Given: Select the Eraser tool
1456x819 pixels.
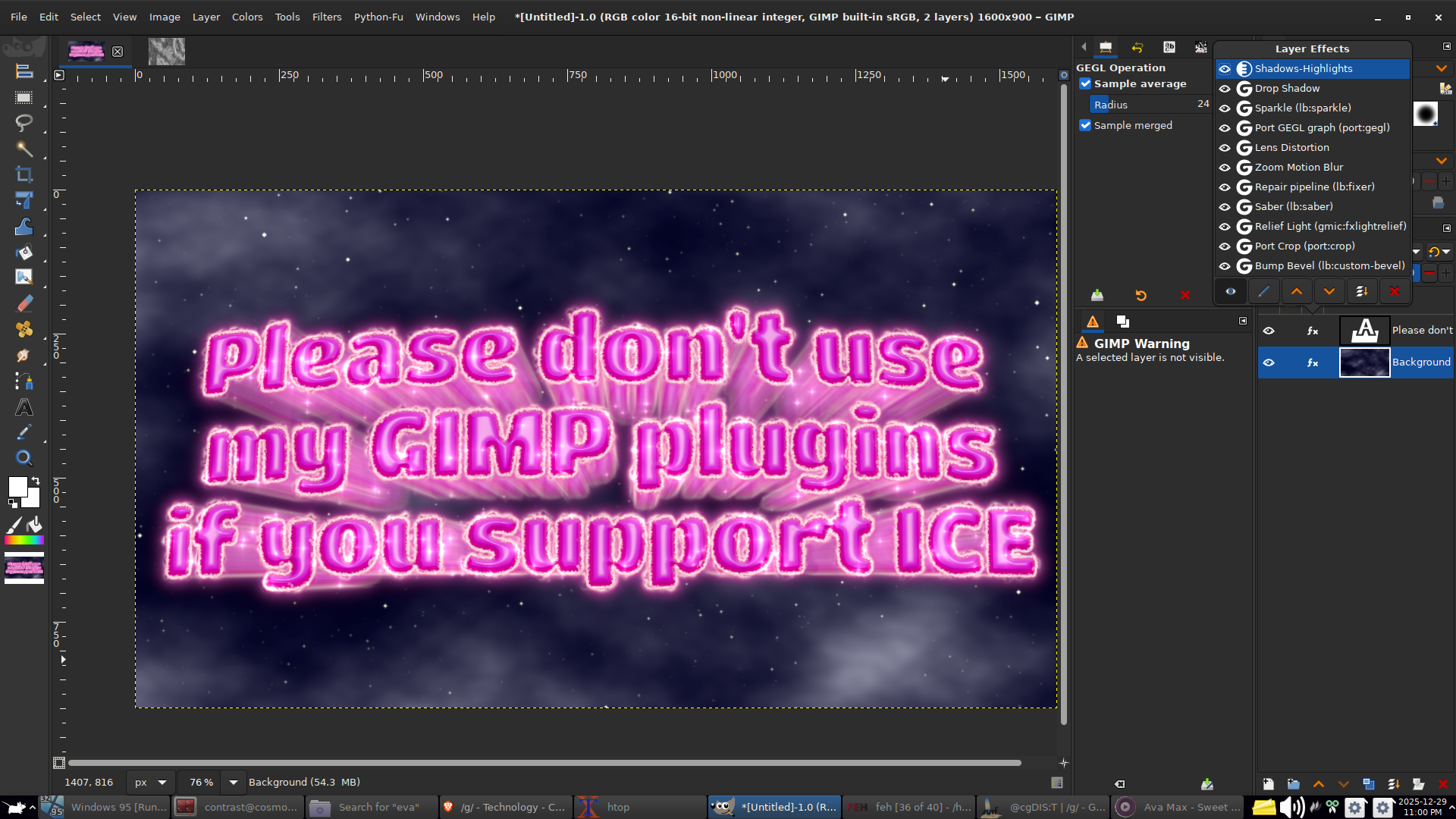Looking at the screenshot, I should coord(24,303).
